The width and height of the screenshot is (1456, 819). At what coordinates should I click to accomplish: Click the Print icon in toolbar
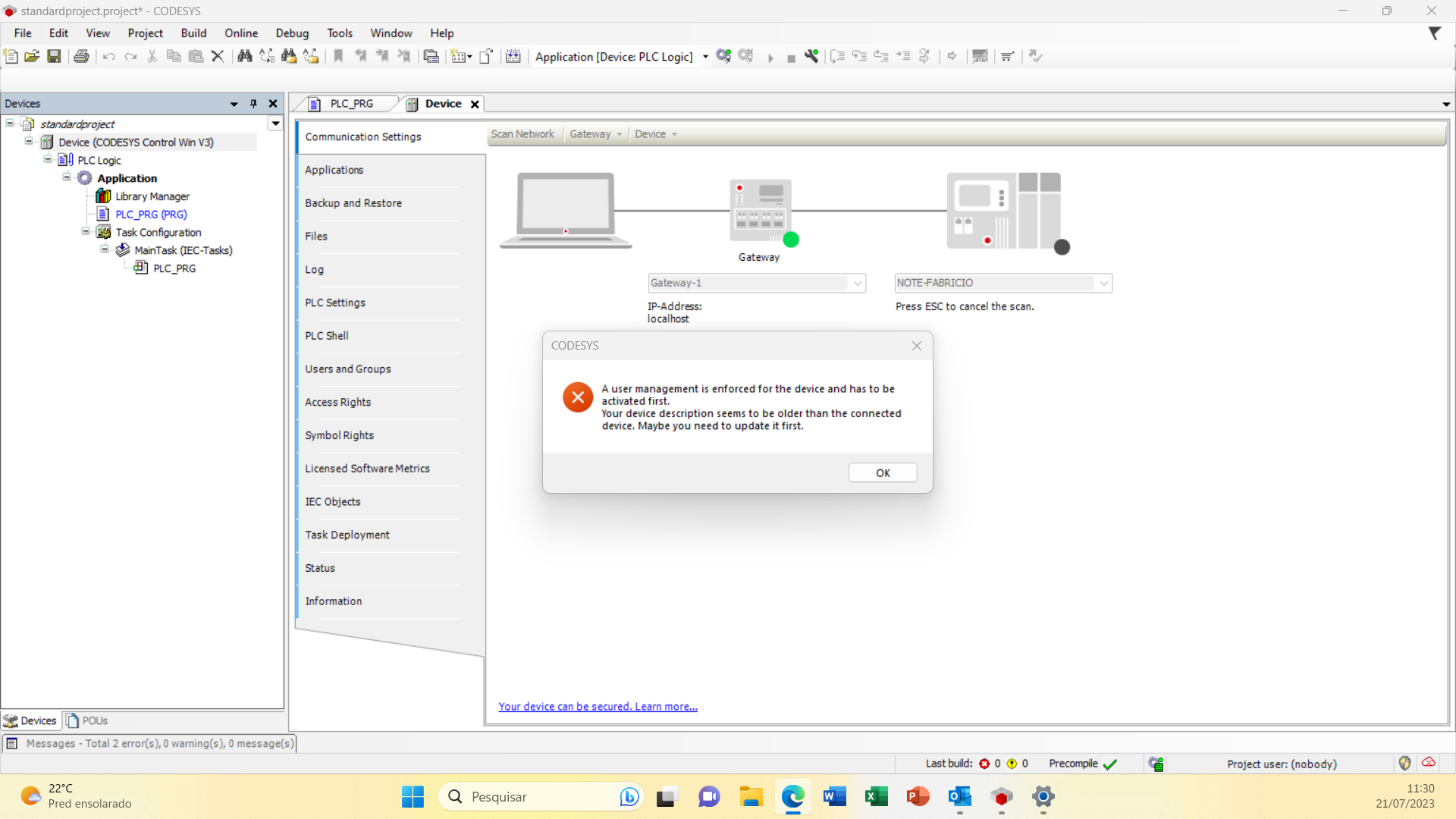[81, 56]
